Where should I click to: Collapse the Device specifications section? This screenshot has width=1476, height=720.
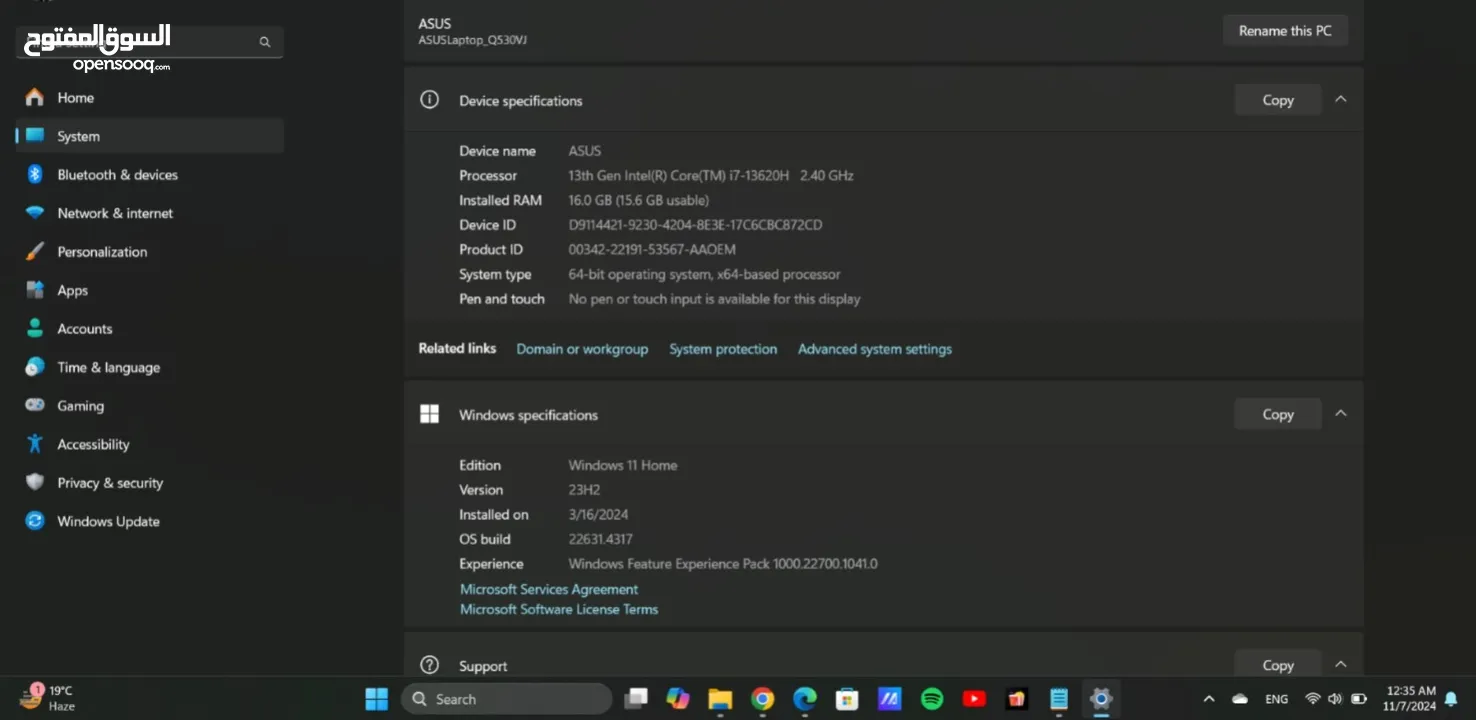(1341, 99)
